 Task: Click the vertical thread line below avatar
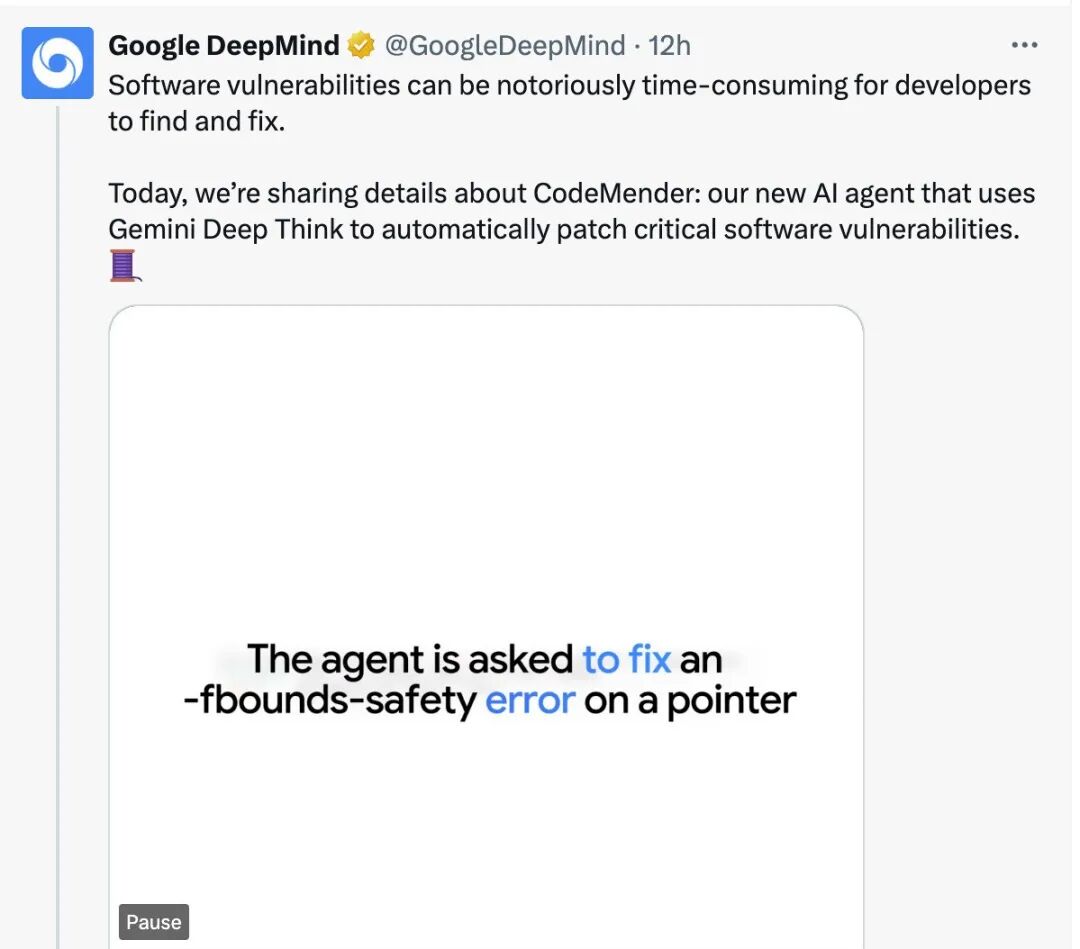point(58,500)
